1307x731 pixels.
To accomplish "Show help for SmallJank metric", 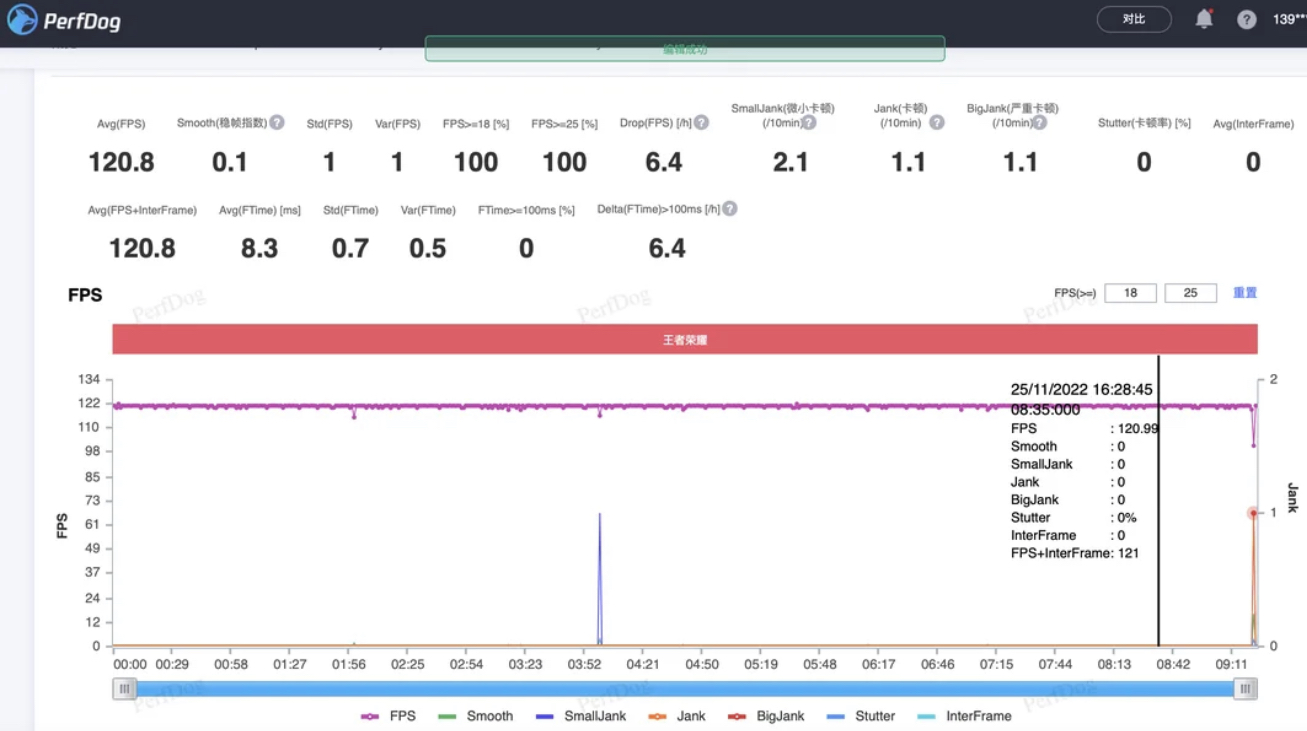I will pos(809,123).
